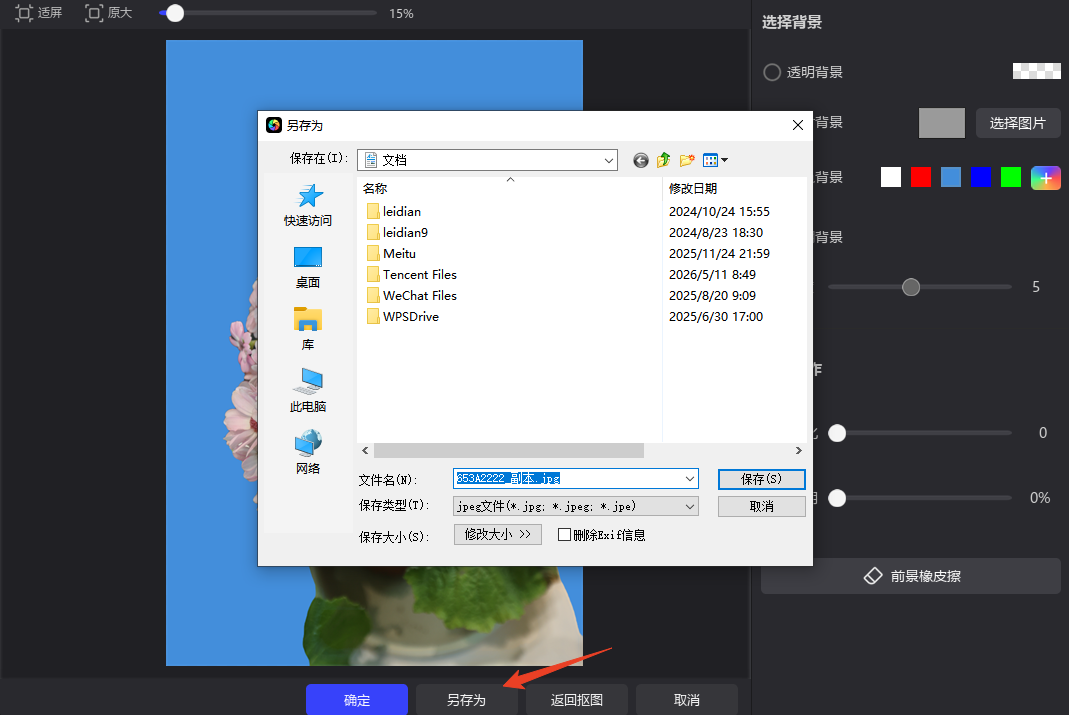Select 桌面 in the places sidebar
Image resolution: width=1069 pixels, height=715 pixels.
[x=307, y=267]
